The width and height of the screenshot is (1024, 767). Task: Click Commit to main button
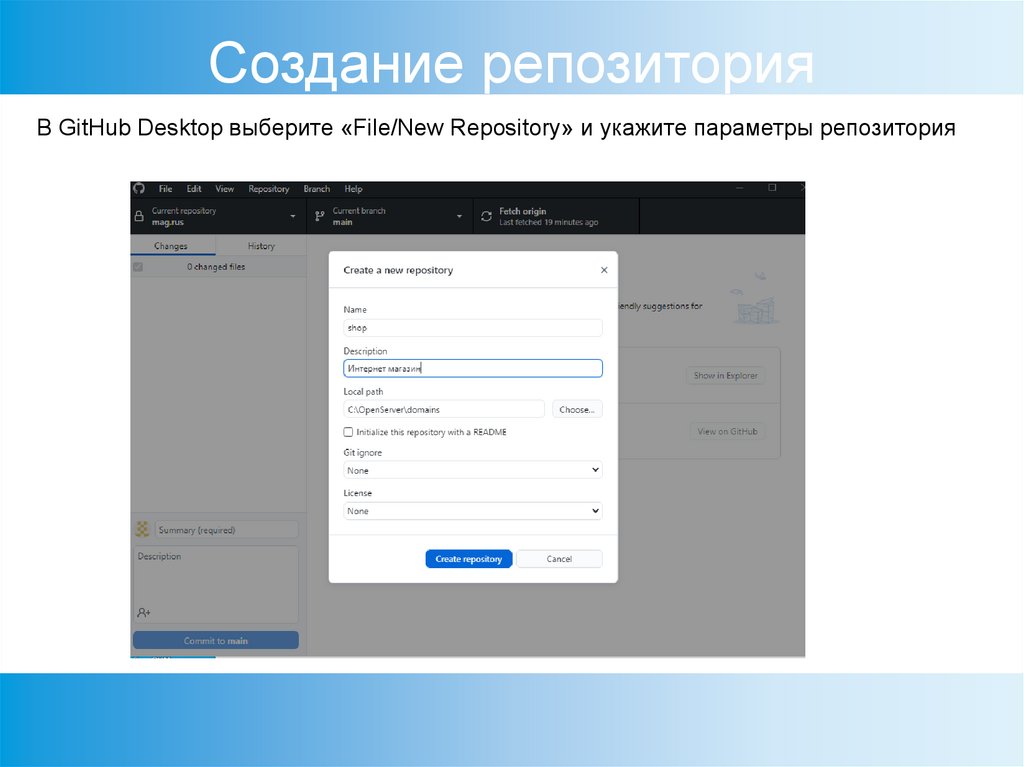click(216, 640)
